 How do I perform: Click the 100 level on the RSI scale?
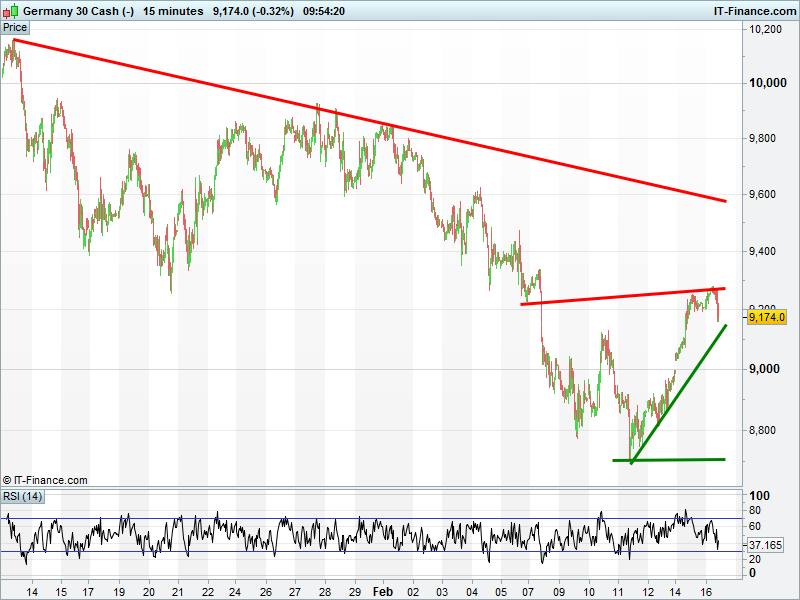759,495
